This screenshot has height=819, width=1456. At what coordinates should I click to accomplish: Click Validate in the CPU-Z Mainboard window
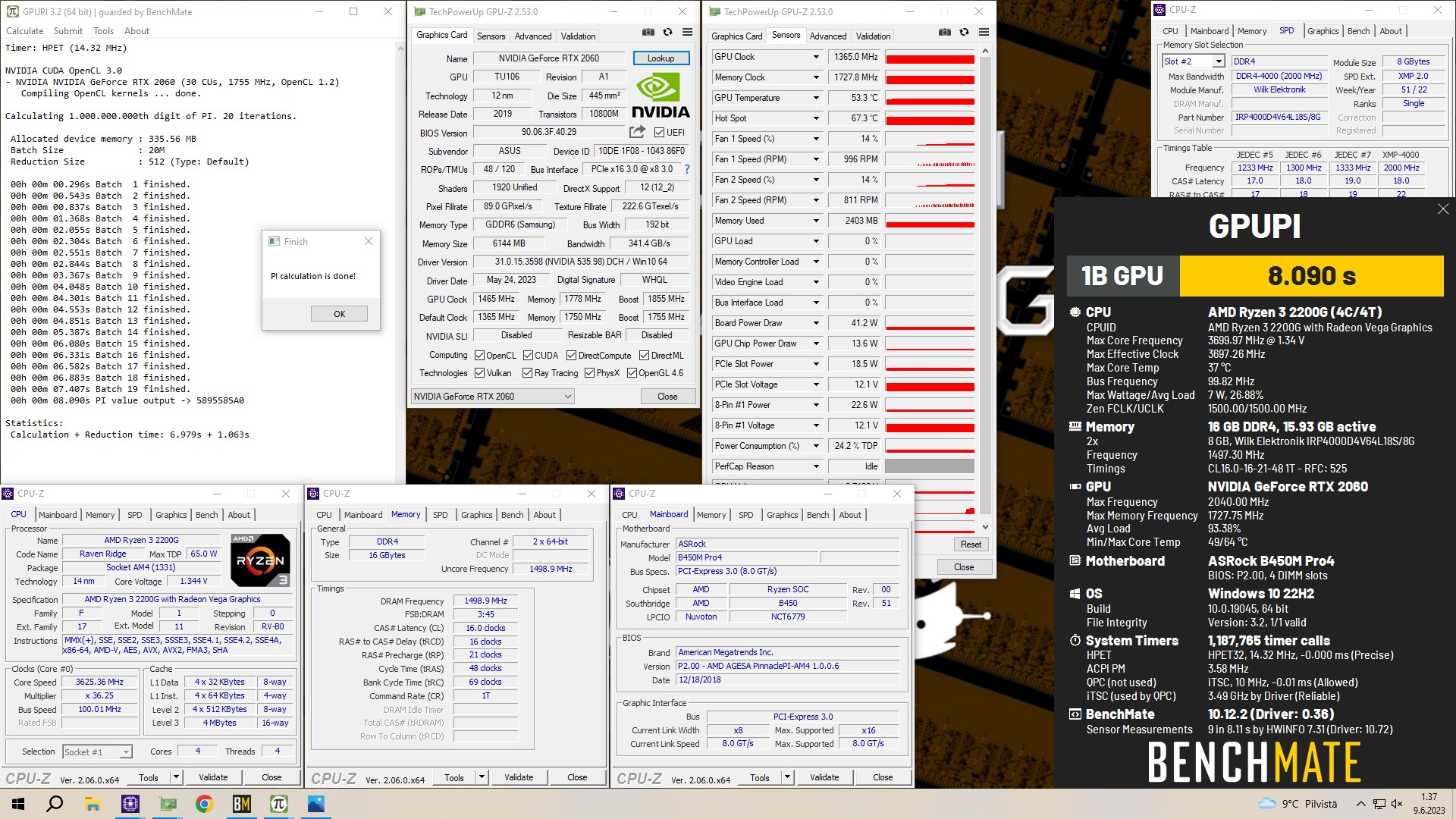tap(824, 777)
